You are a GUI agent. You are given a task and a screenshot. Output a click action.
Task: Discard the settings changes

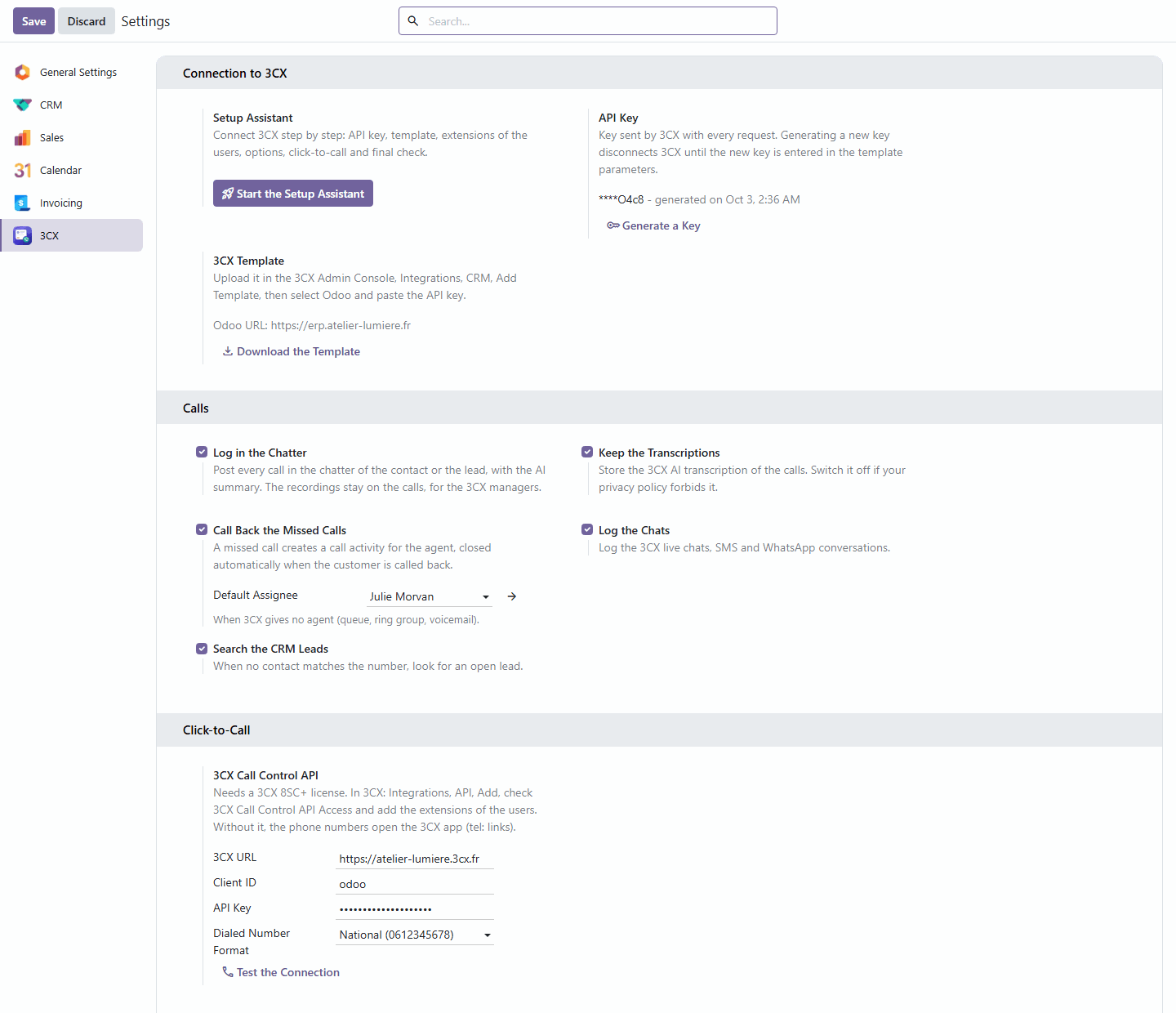click(x=87, y=21)
